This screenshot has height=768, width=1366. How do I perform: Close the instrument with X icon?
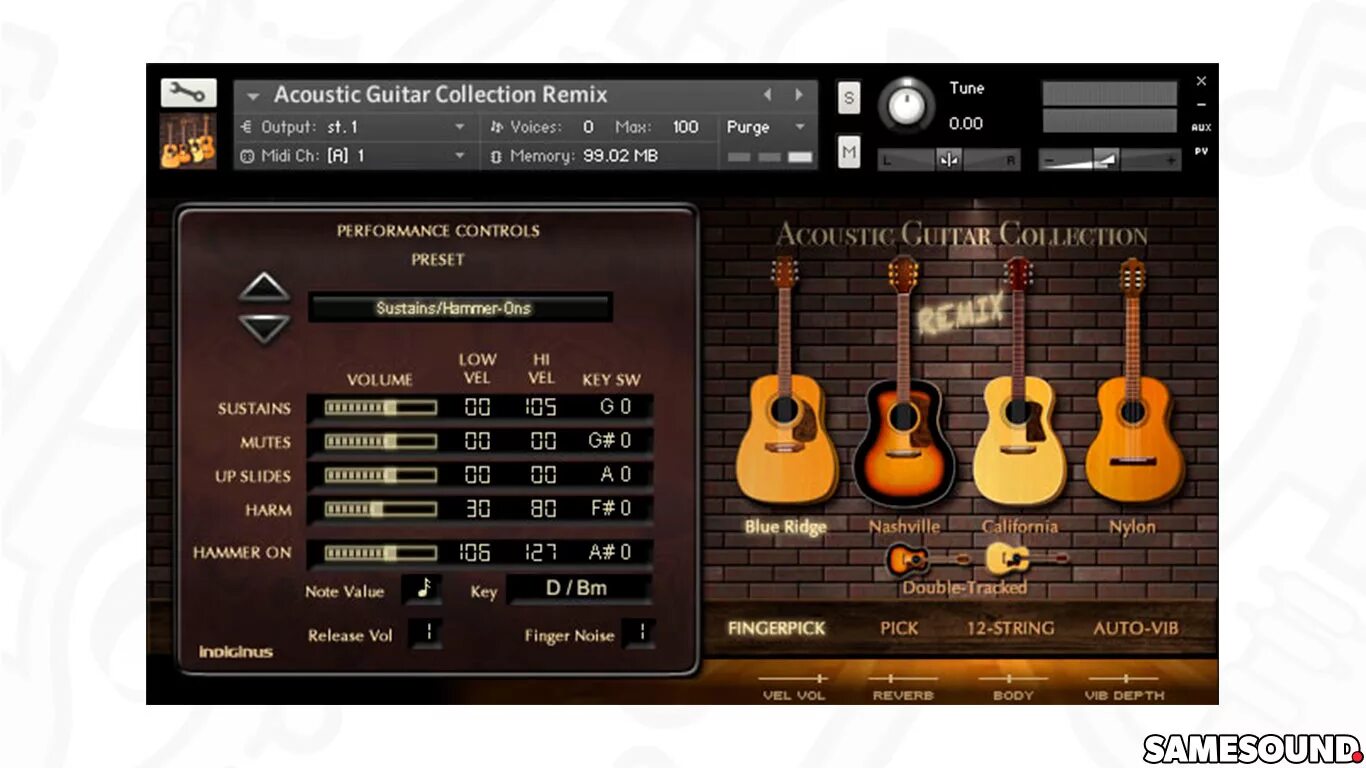point(1201,81)
